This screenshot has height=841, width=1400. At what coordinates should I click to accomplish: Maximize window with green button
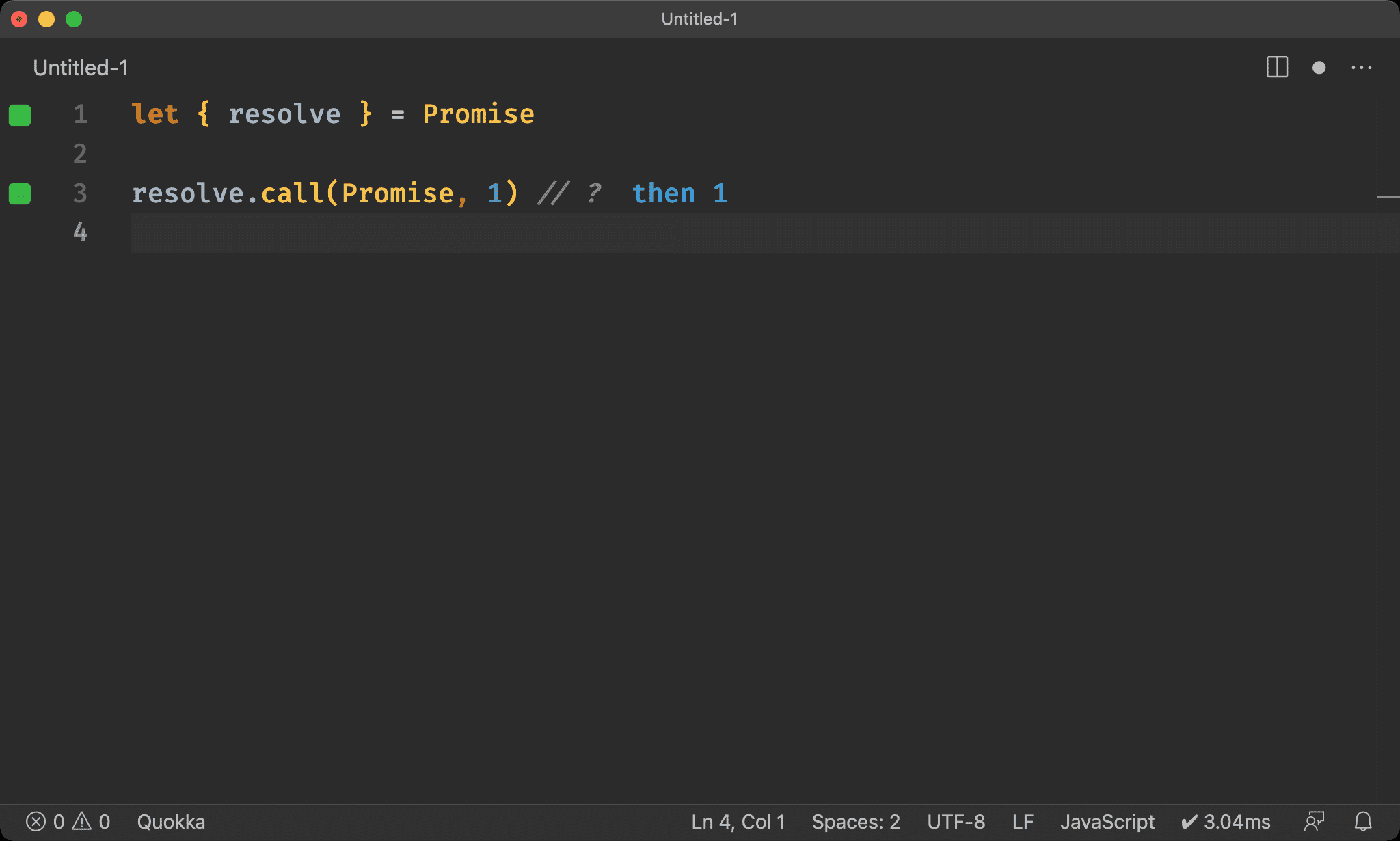(x=74, y=19)
